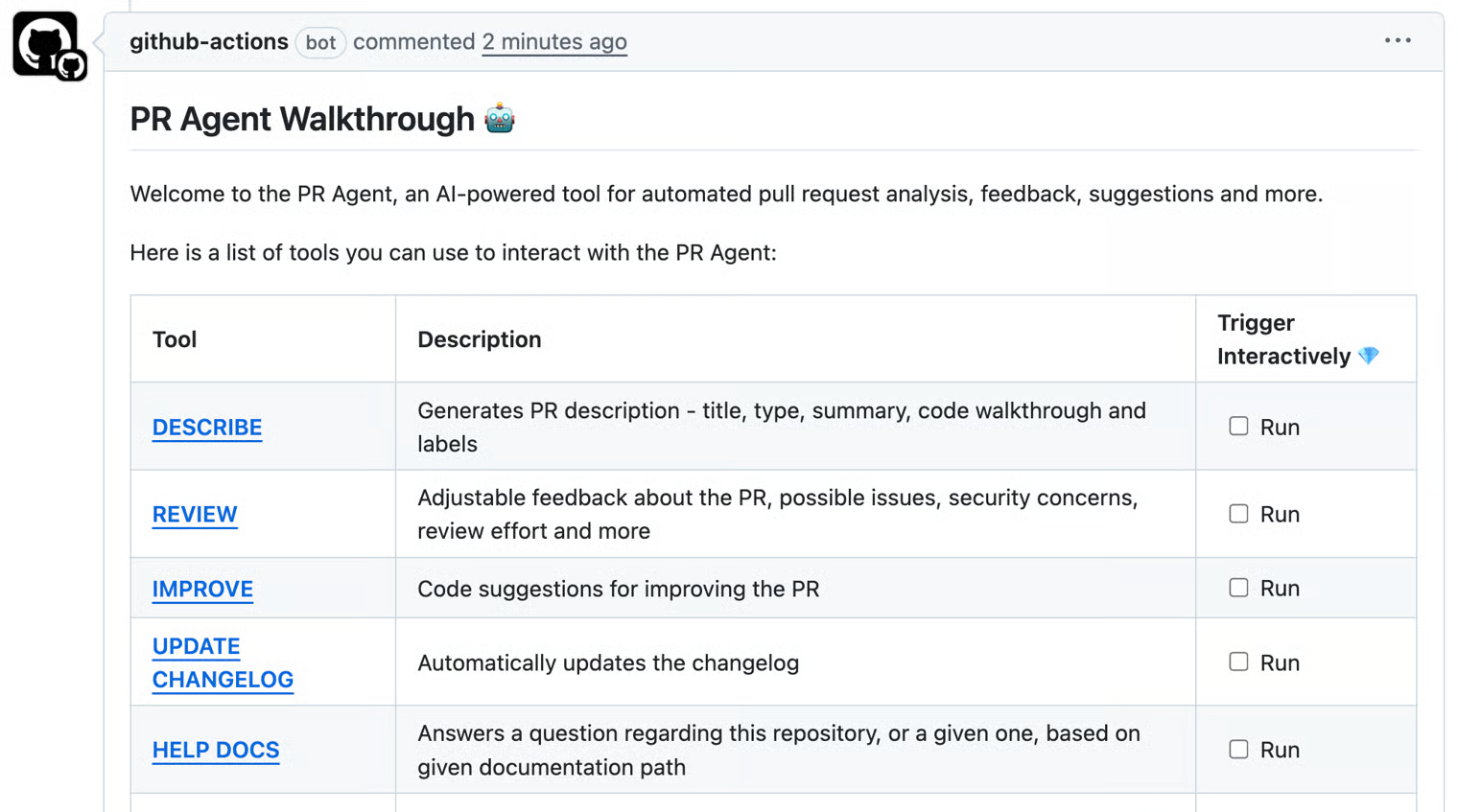Image resolution: width=1458 pixels, height=812 pixels.
Task: Click the '2 minutes ago' timestamp
Action: point(554,42)
